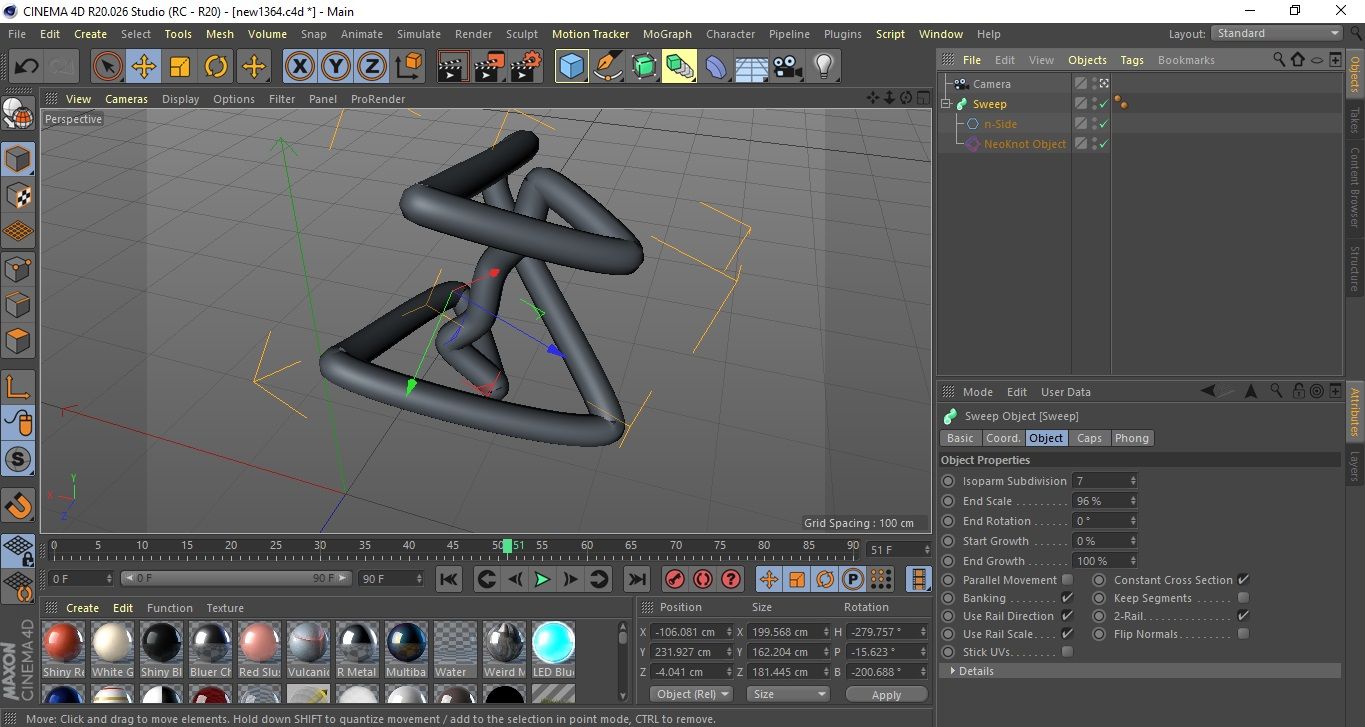Open the Layout dropdown showing Standard

1277,33
